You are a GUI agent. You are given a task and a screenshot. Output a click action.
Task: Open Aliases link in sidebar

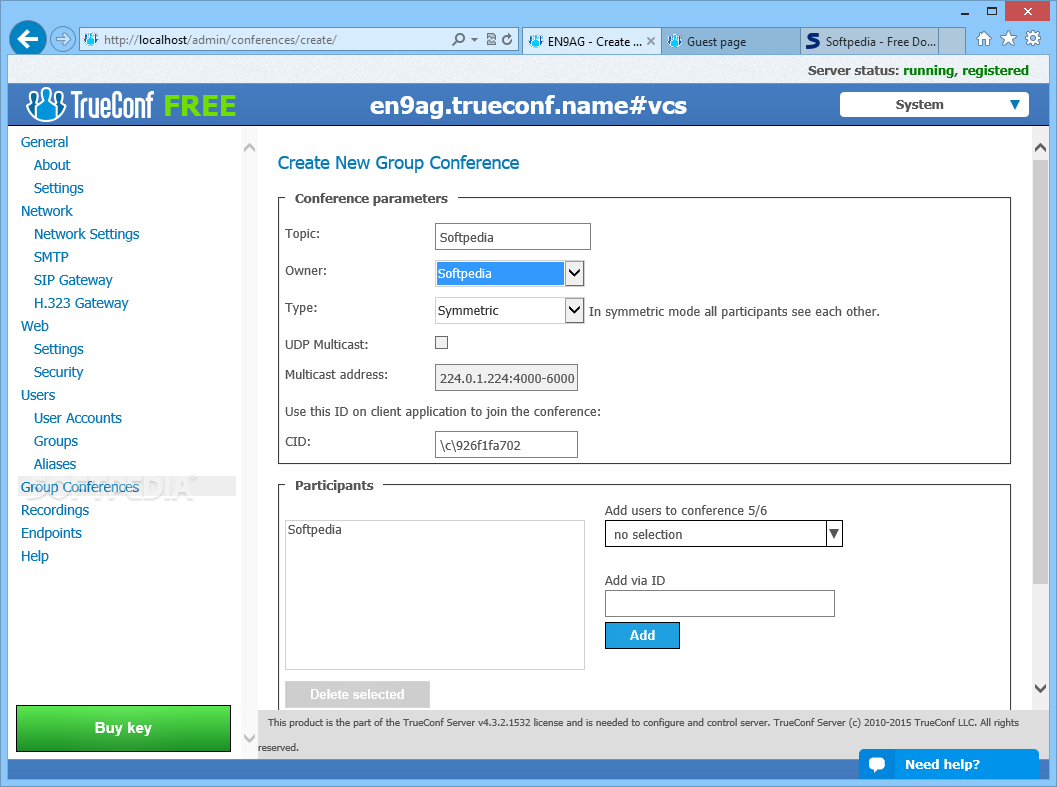pyautogui.click(x=55, y=463)
